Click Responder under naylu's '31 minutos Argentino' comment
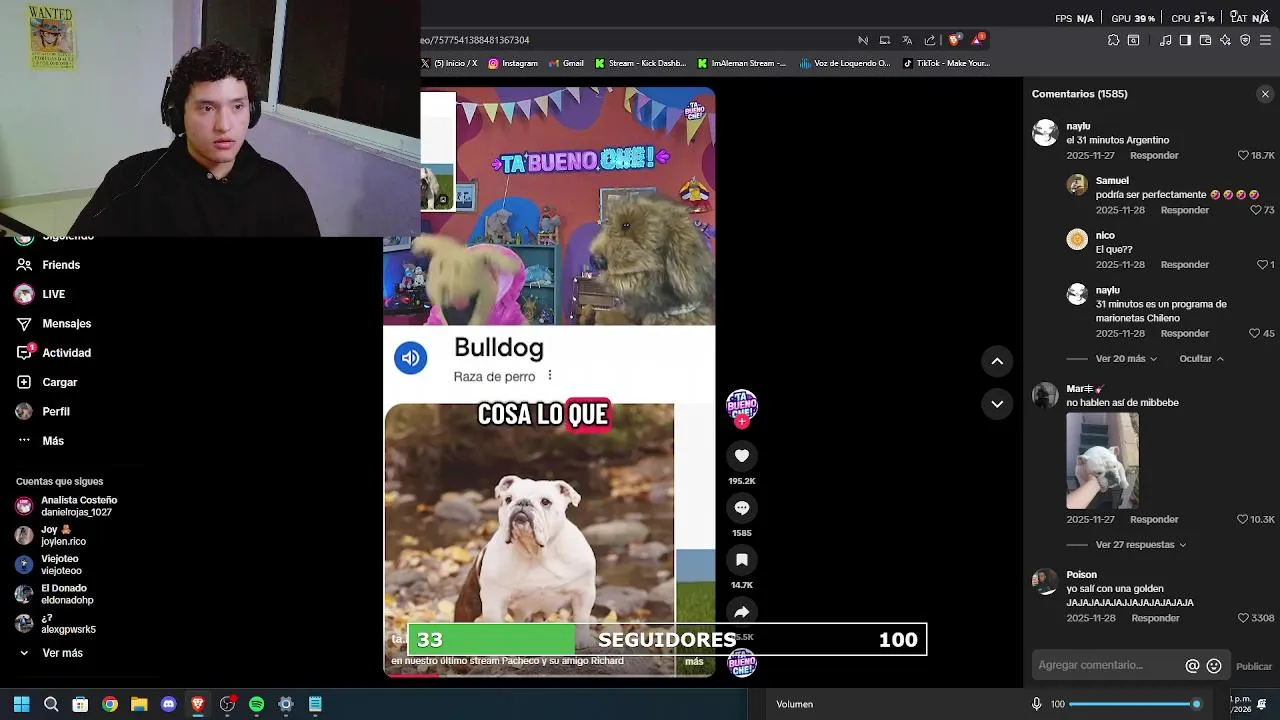Image resolution: width=1280 pixels, height=720 pixels. click(1154, 156)
